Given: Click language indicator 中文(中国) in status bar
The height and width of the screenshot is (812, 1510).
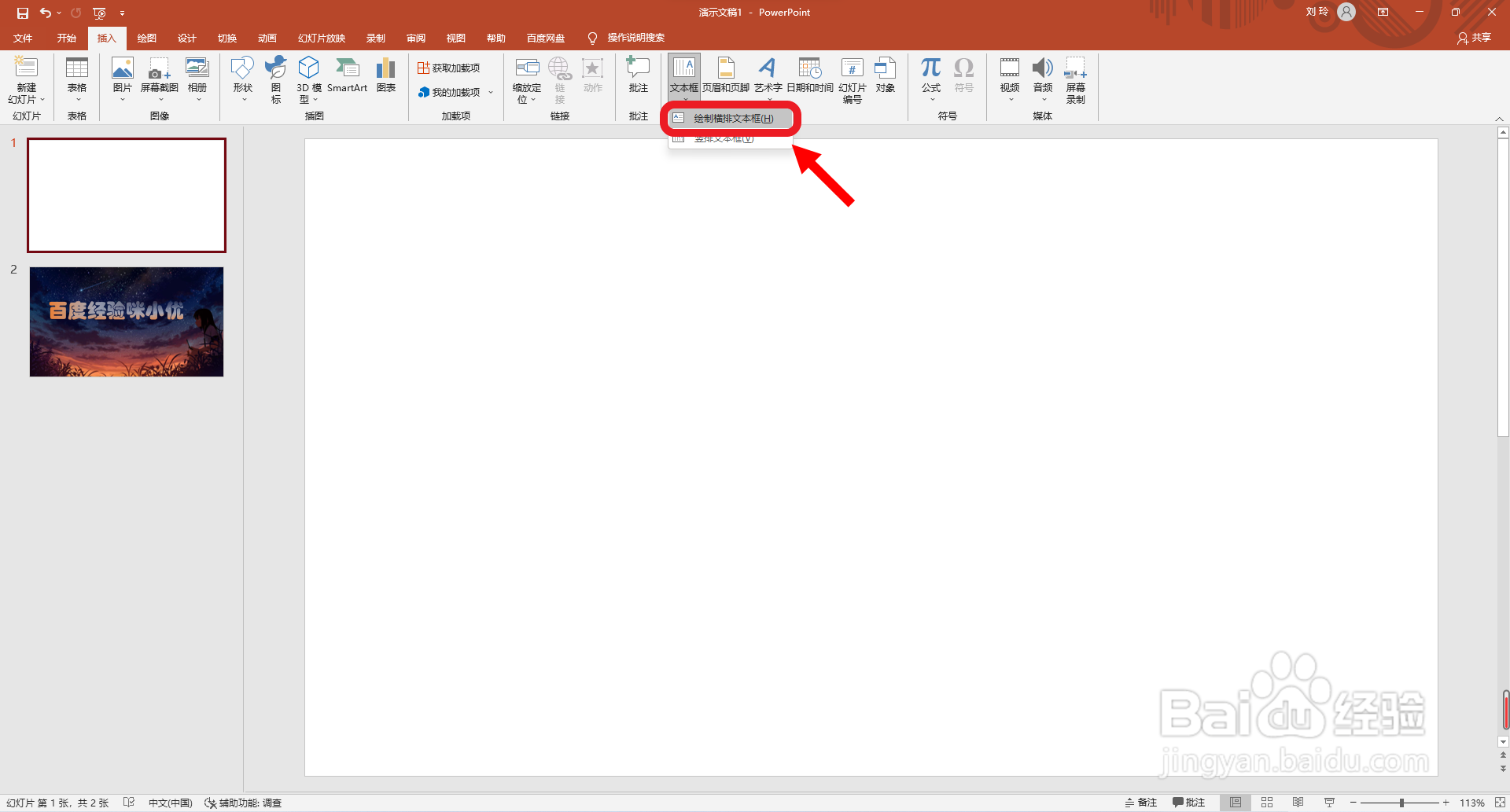Looking at the screenshot, I should click(171, 803).
